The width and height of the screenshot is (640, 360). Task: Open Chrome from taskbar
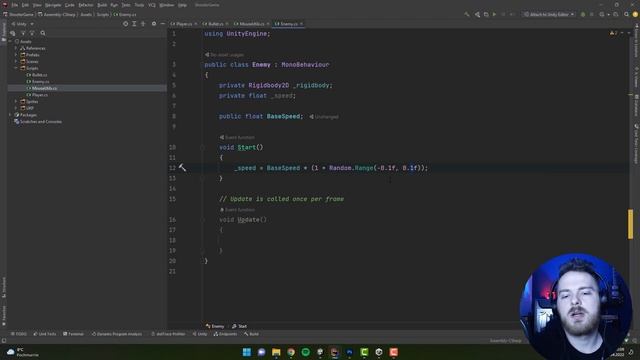tap(291, 352)
